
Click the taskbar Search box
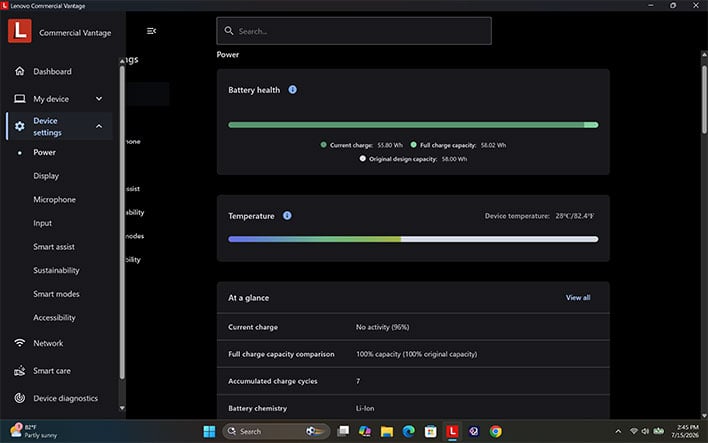click(276, 431)
